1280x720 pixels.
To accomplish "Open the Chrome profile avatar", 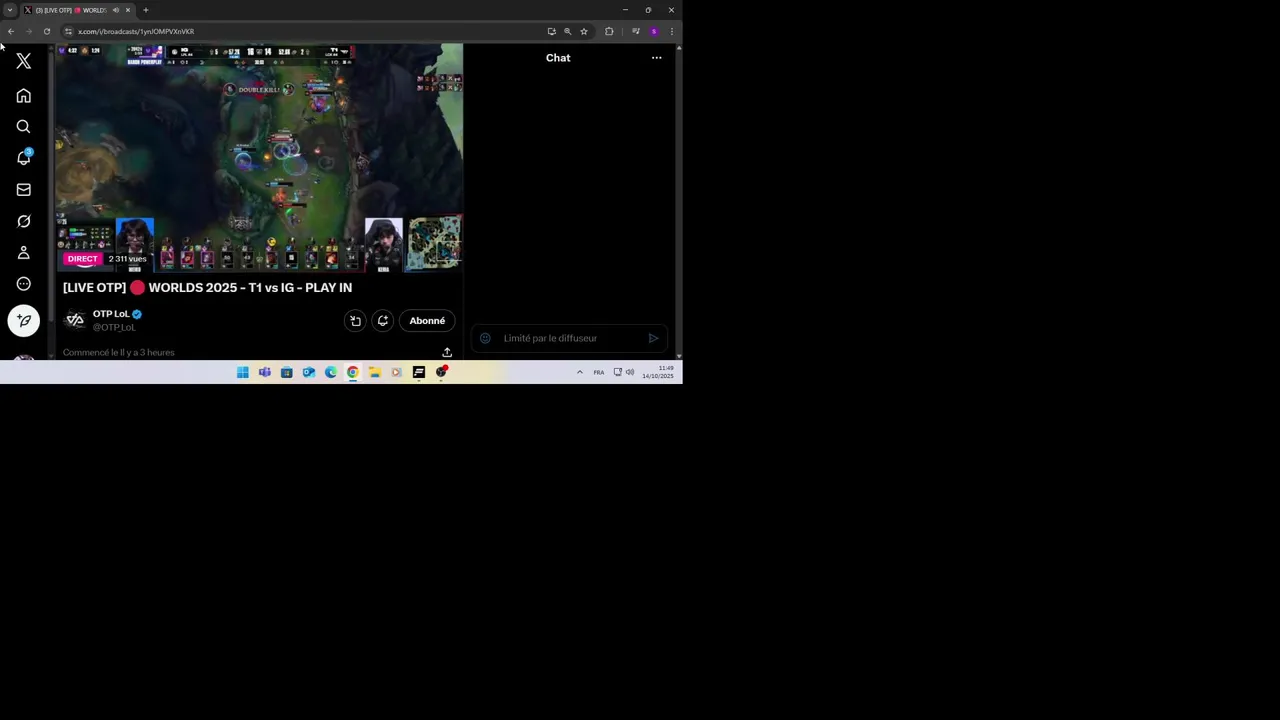I will tap(654, 31).
